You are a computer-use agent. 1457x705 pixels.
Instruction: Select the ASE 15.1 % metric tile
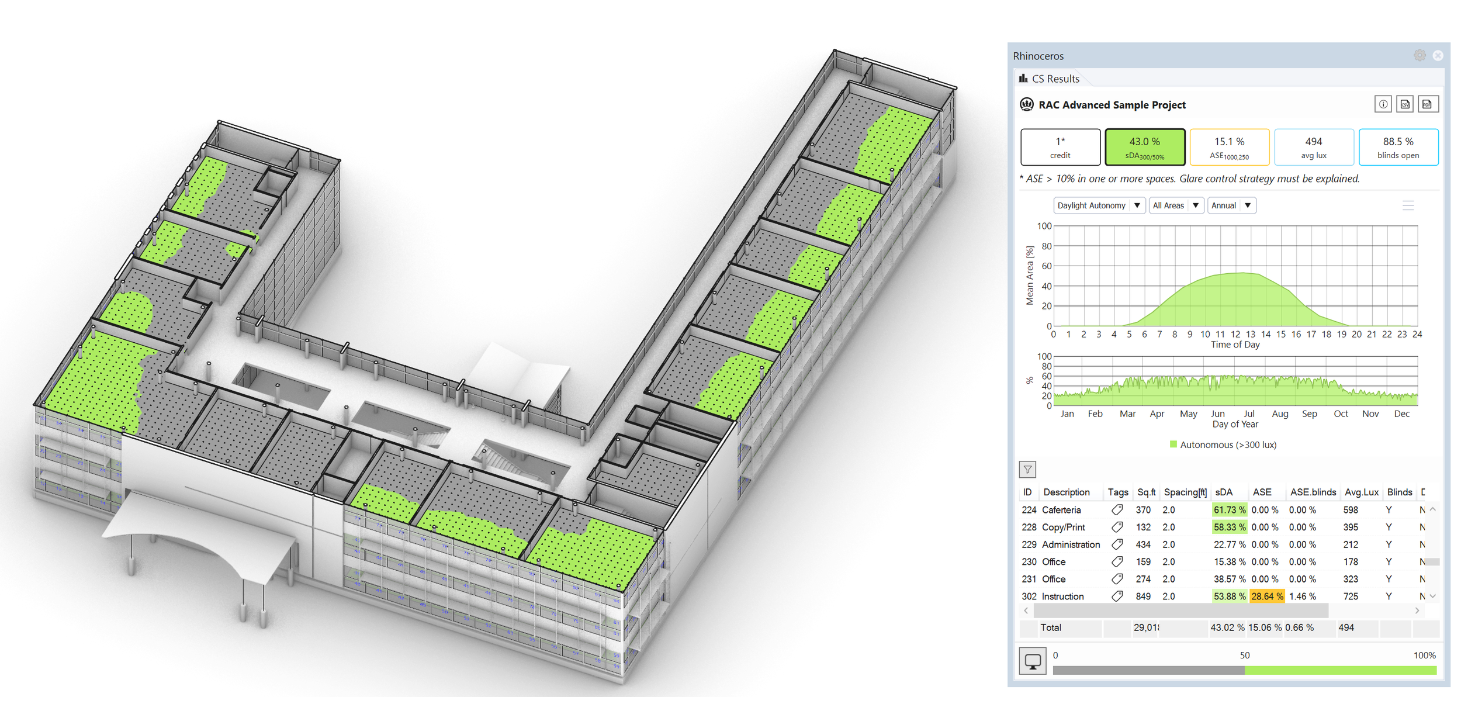coord(1229,147)
